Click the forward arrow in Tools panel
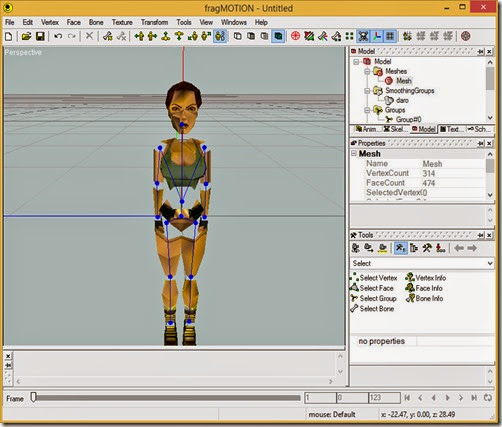Viewport: 502px width, 427px height. [x=472, y=248]
